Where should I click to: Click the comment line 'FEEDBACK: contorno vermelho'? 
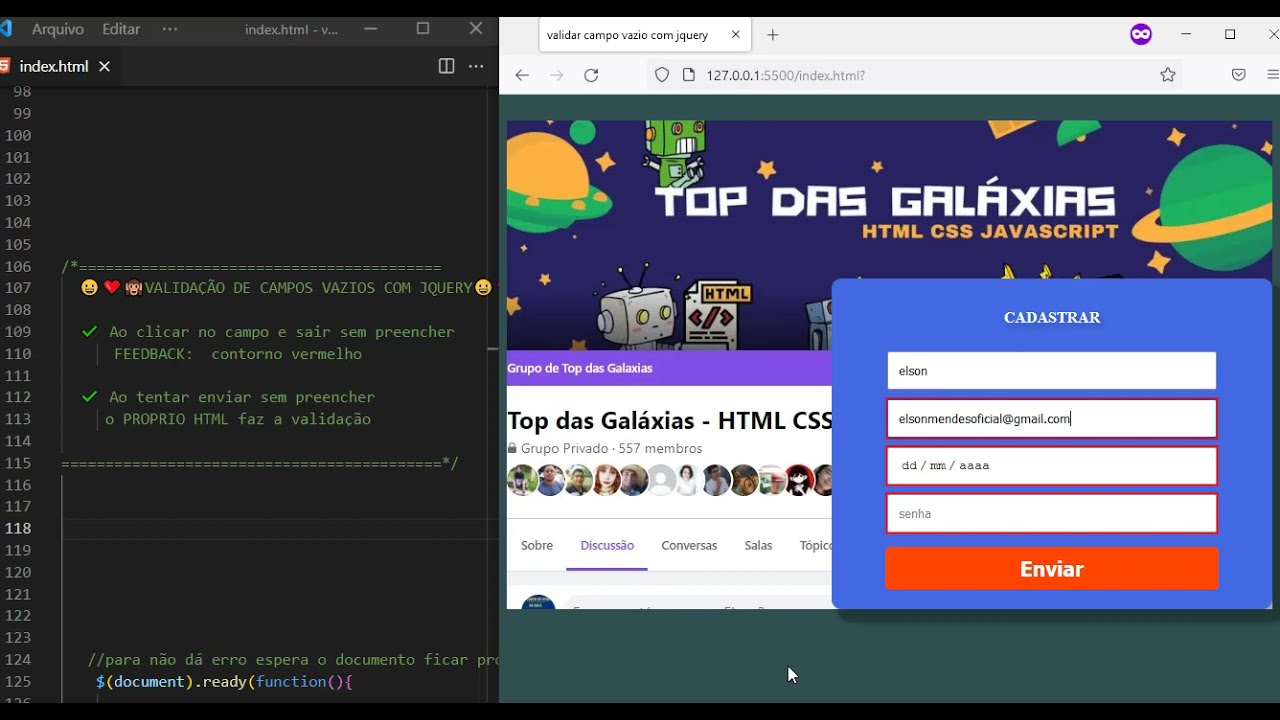pyautogui.click(x=238, y=354)
